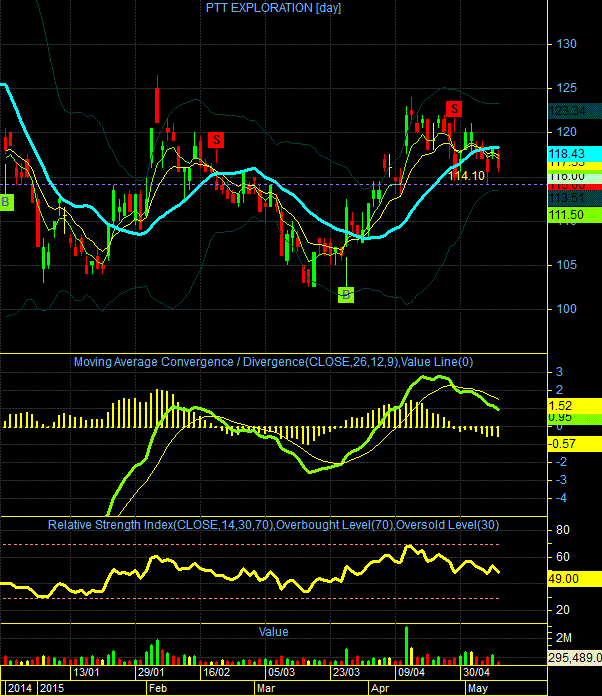
Task: Click the -3 MACD axis label
Action: pyautogui.click(x=562, y=480)
